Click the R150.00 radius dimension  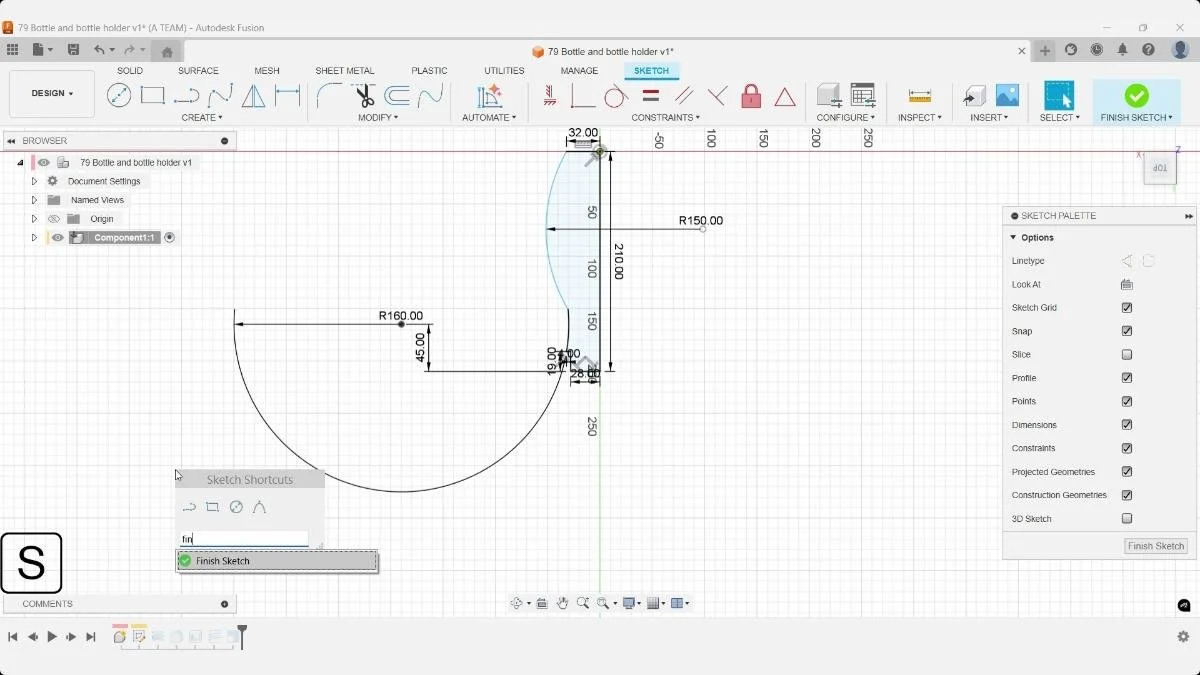[x=700, y=221]
